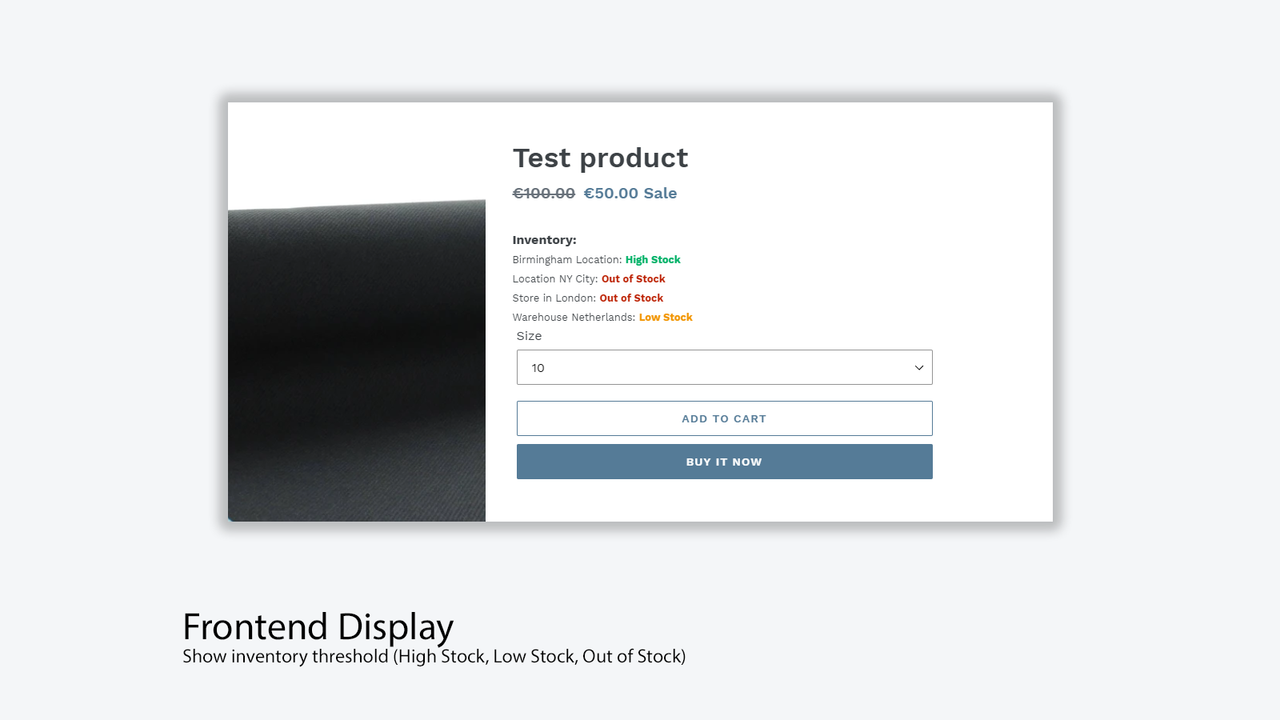The height and width of the screenshot is (720, 1280).
Task: Click the product image of dark fabric
Action: tap(356, 360)
